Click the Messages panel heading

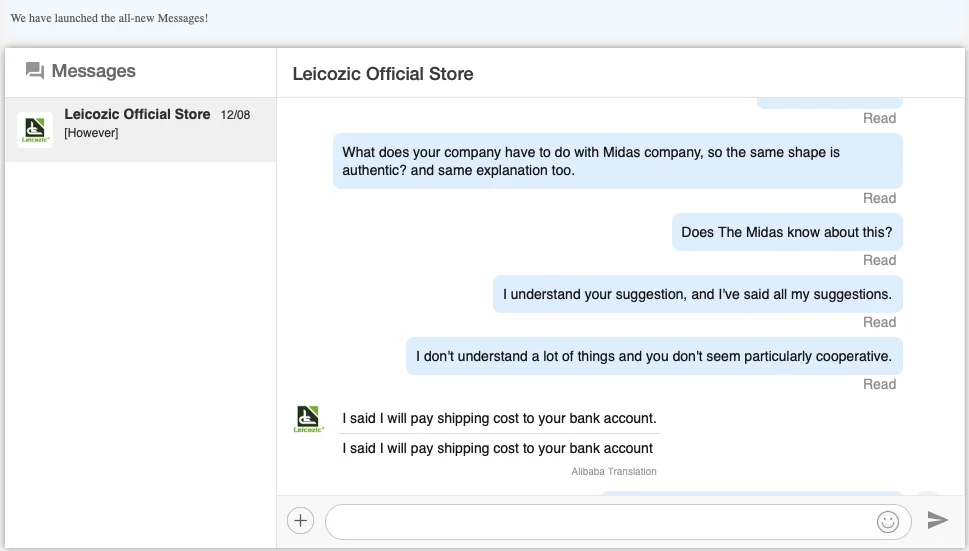[x=93, y=71]
